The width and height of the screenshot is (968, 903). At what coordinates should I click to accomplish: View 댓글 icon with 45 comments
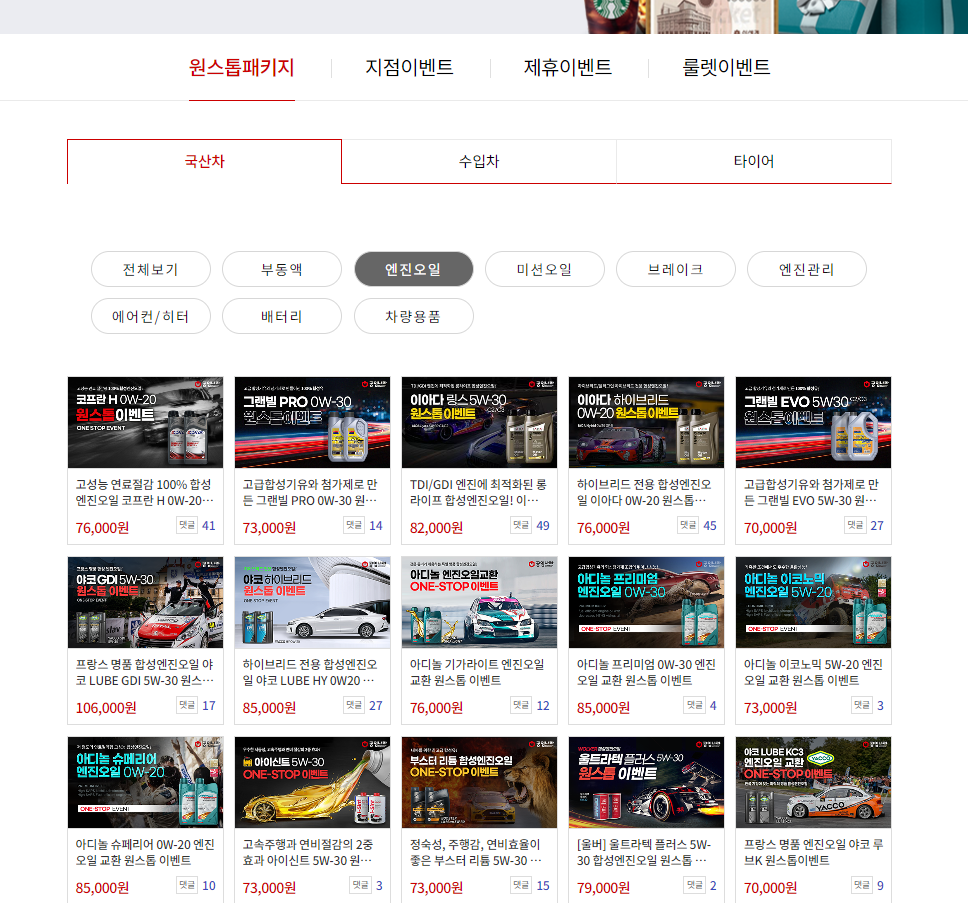click(688, 525)
